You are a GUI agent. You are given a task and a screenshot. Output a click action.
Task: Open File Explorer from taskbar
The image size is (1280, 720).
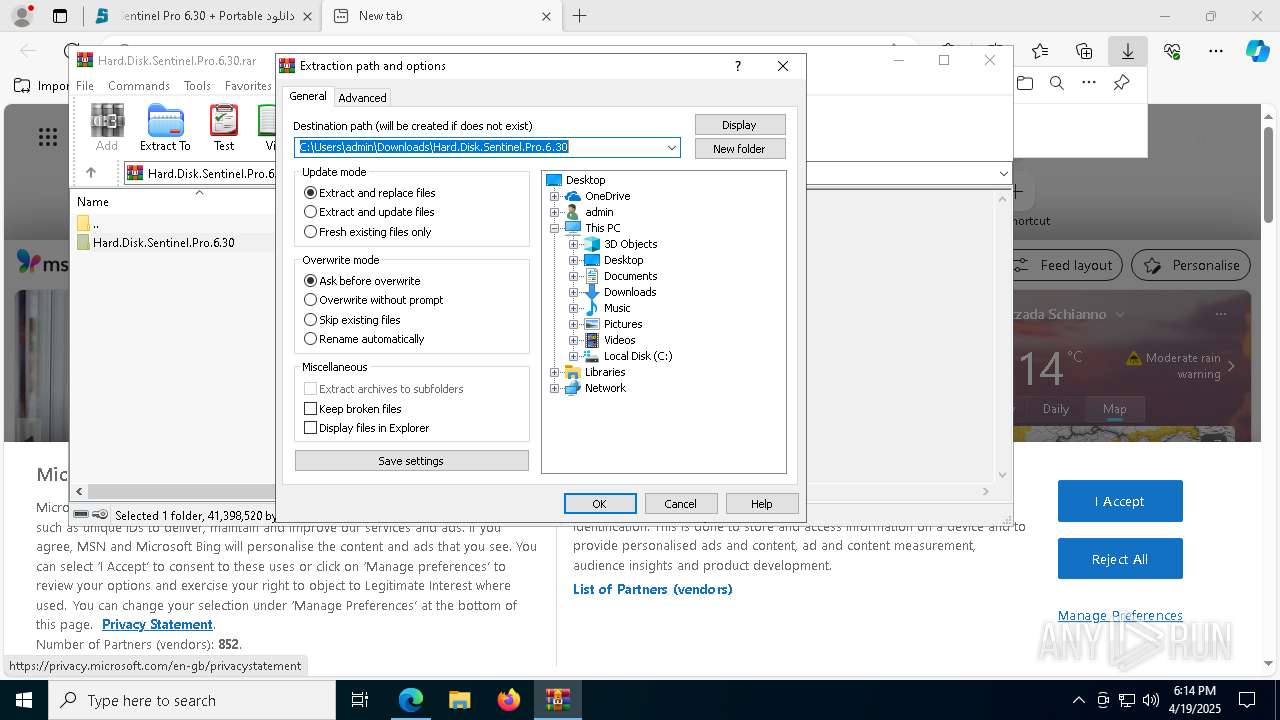coord(460,700)
